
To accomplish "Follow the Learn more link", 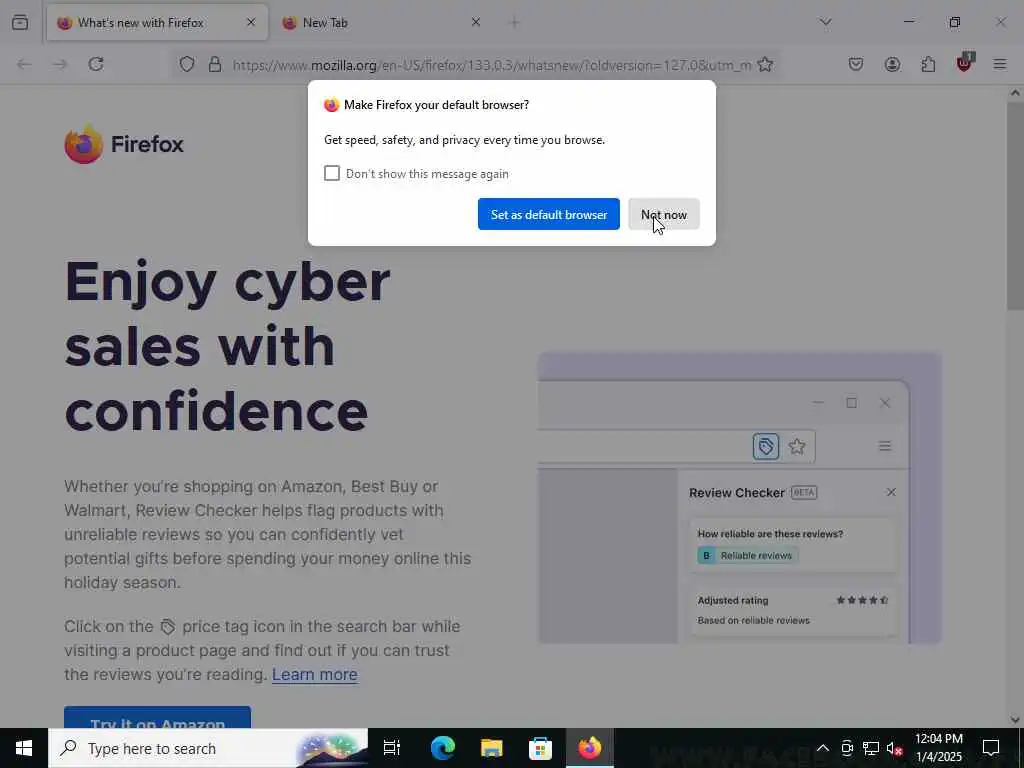I will (x=315, y=674).
